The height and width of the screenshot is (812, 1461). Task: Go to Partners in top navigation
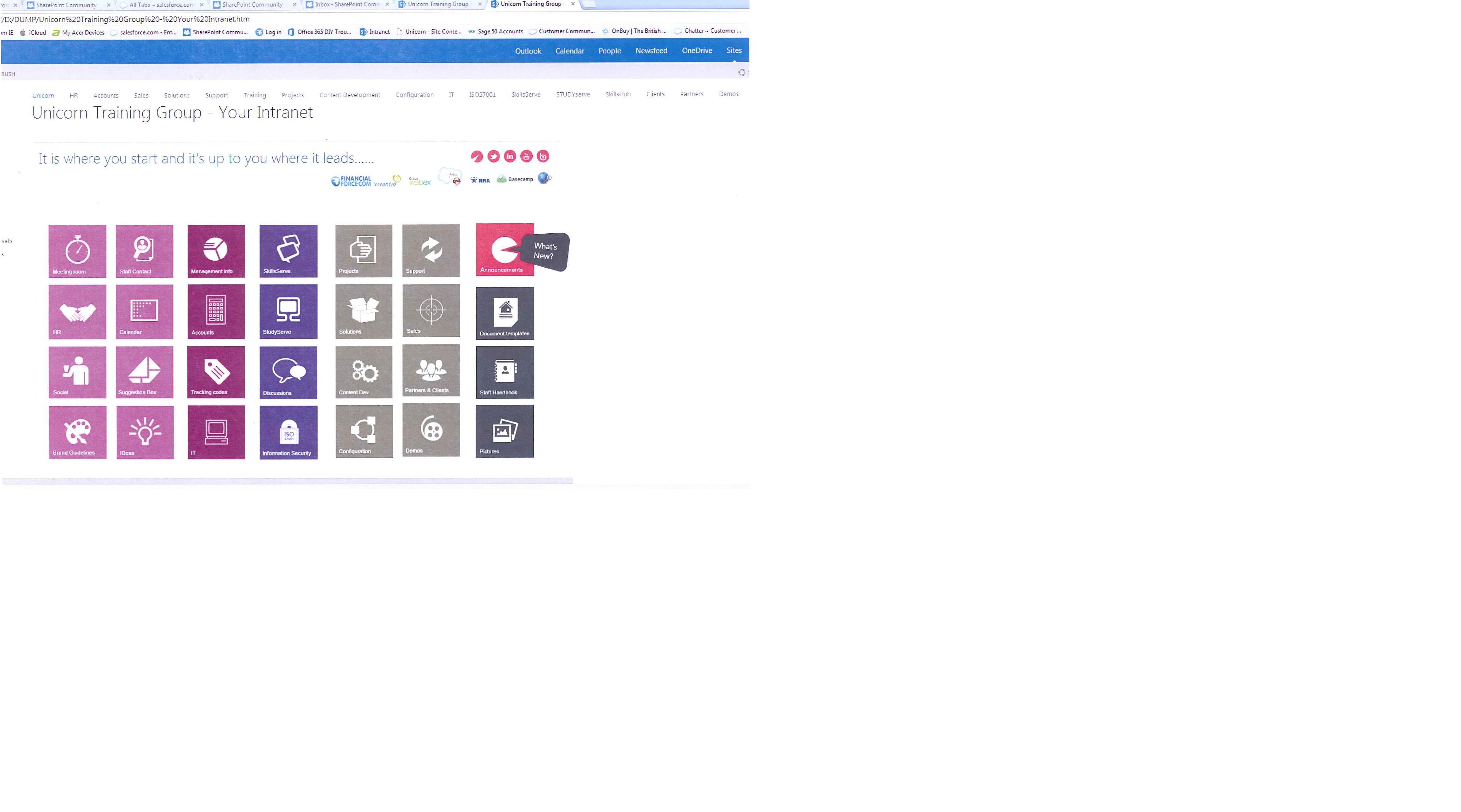(691, 94)
